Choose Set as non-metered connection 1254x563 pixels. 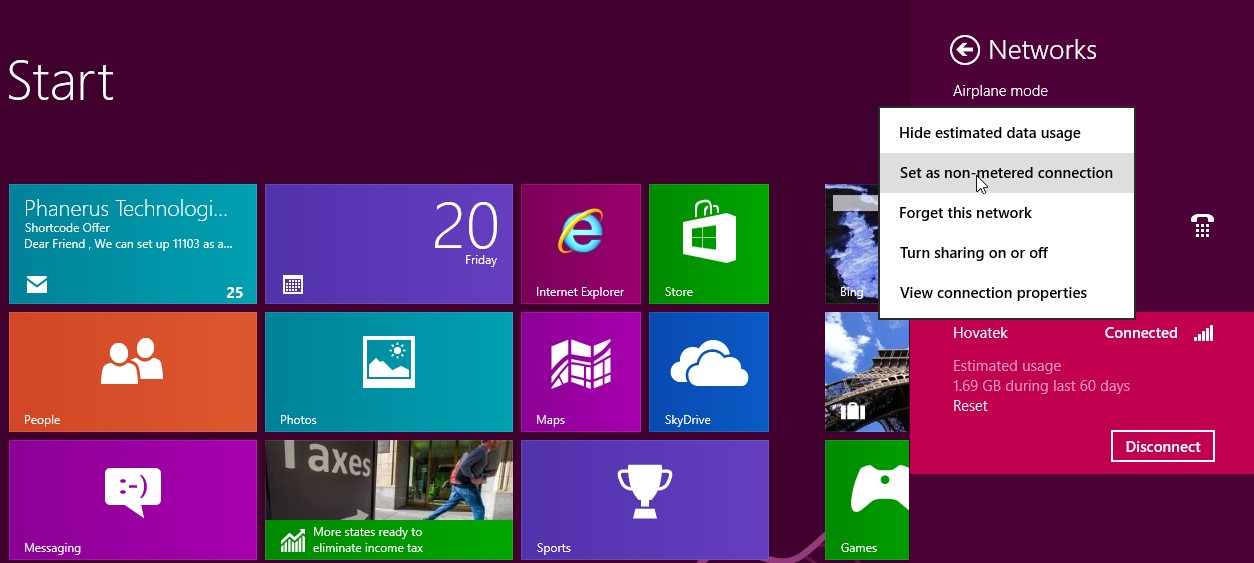coord(1007,173)
